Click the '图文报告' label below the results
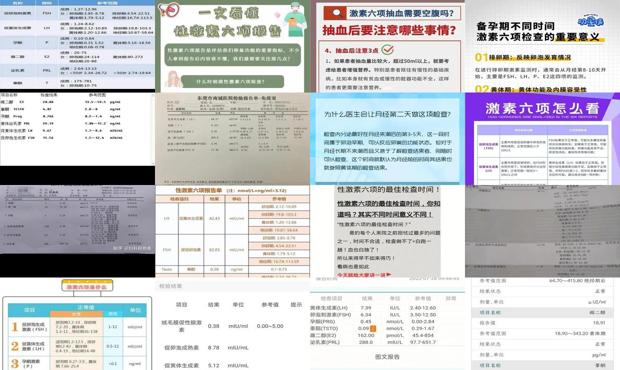This screenshot has height=370, width=620. [387, 357]
